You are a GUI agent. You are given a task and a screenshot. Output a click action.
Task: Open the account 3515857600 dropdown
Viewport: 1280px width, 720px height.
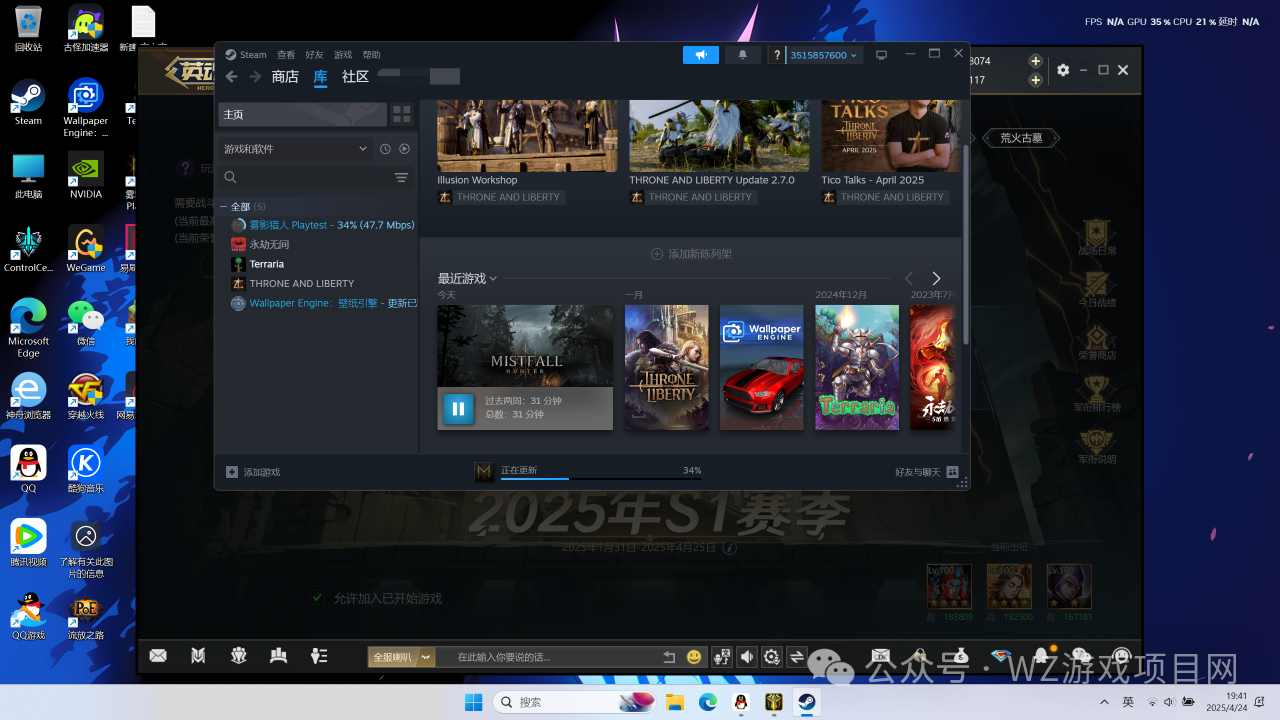pos(823,55)
